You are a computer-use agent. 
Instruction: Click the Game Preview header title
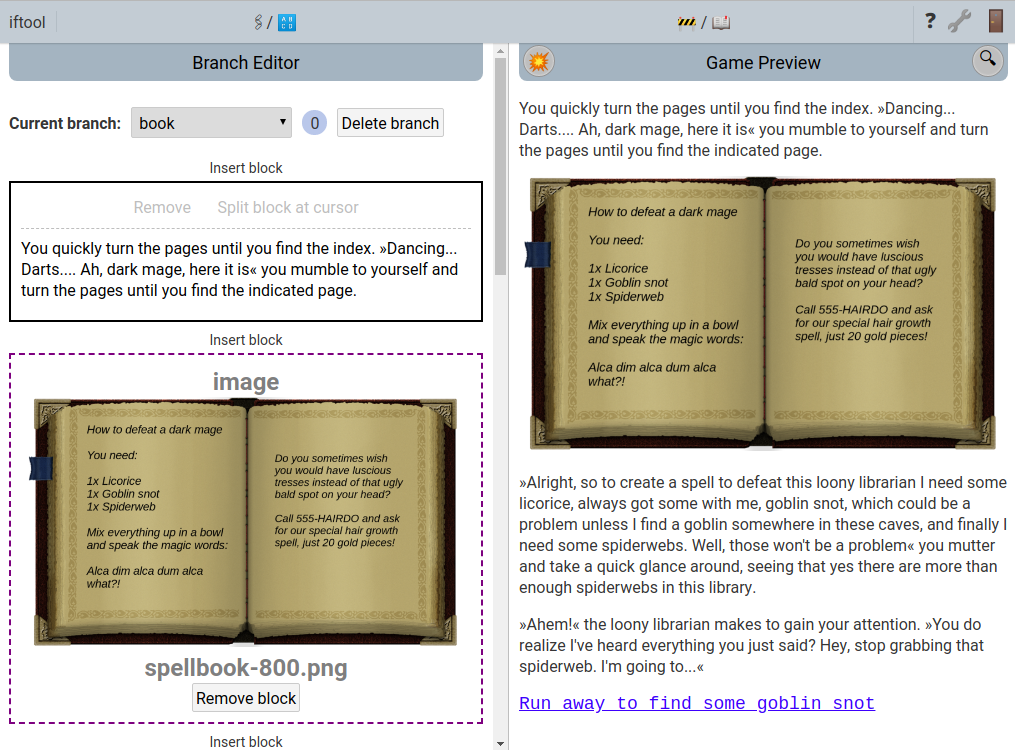coord(763,63)
